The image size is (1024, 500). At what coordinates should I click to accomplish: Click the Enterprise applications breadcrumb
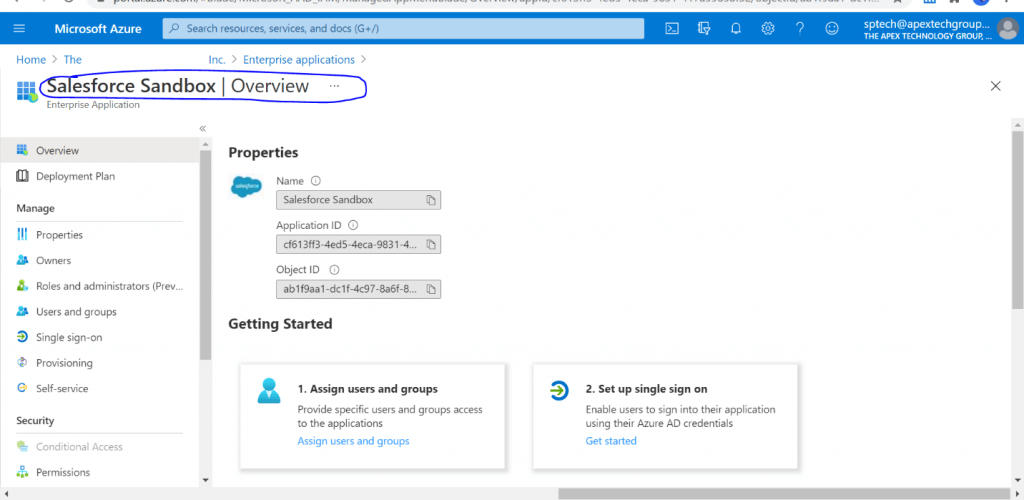[299, 59]
